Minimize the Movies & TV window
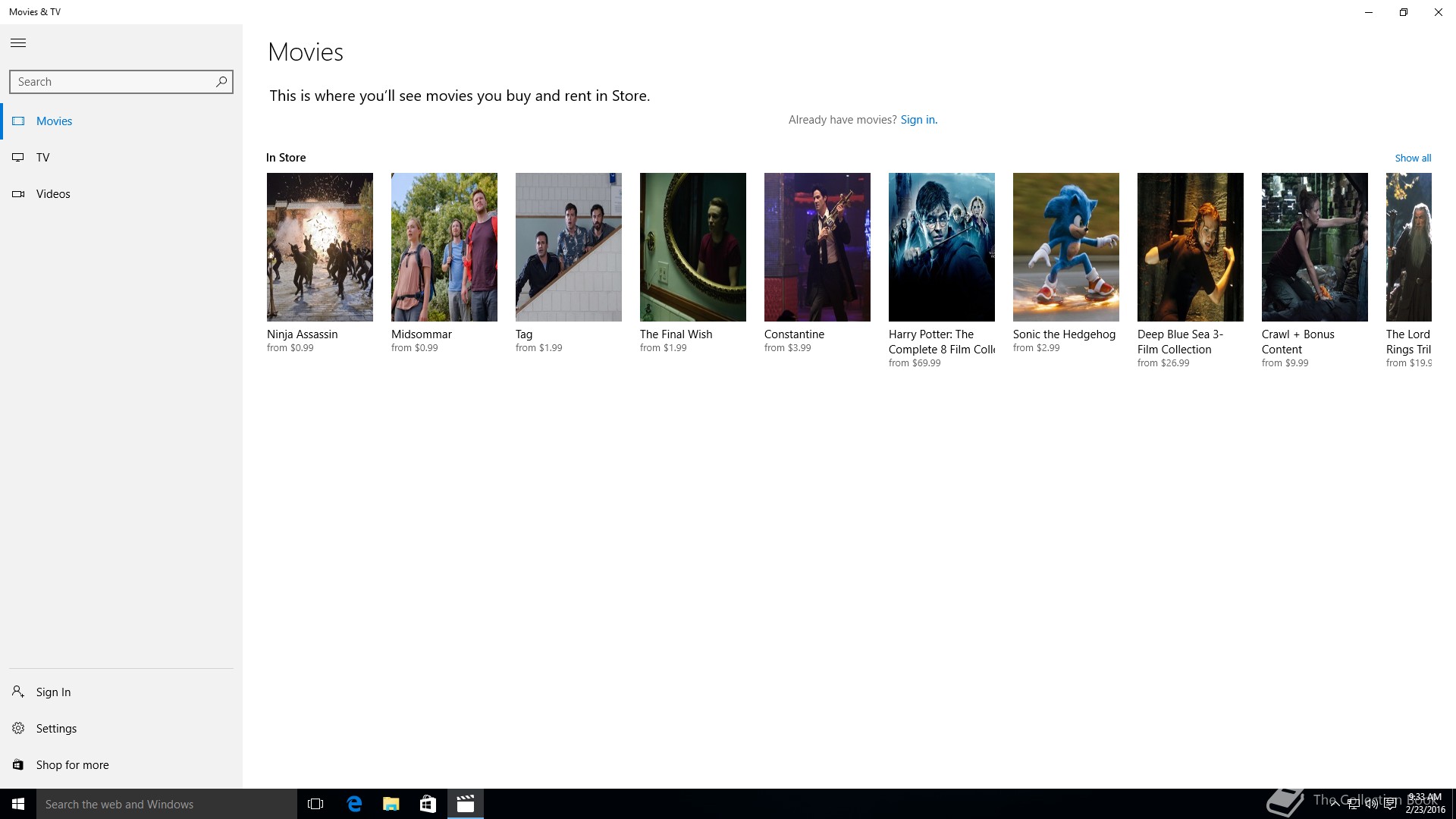This screenshot has width=1456, height=819. 1369,12
